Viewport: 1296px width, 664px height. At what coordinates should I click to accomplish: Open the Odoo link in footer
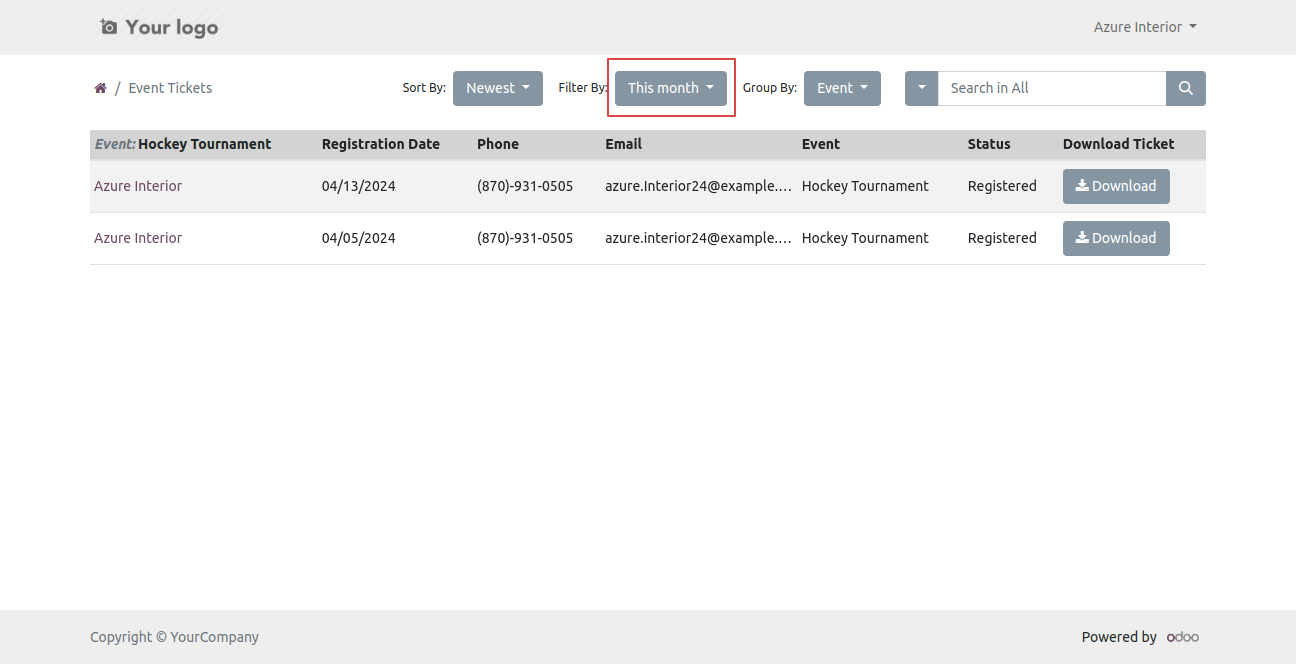1183,637
